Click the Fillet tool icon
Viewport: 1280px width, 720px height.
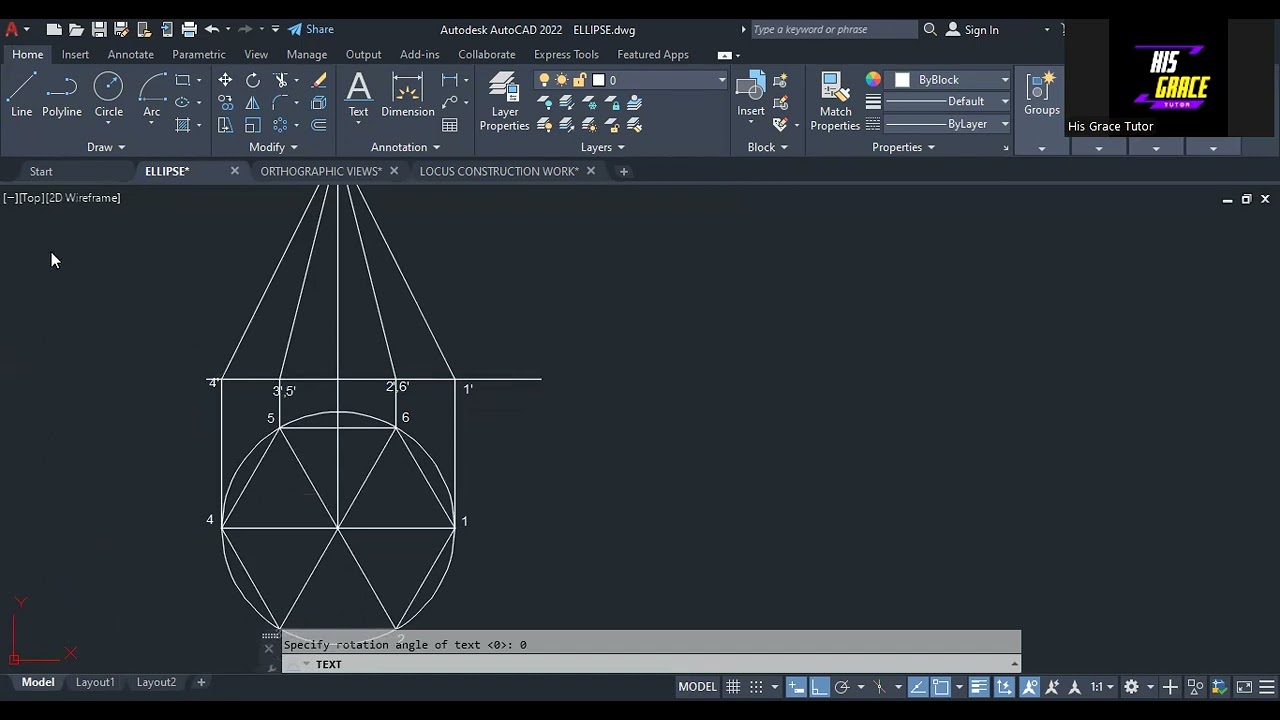click(x=281, y=102)
